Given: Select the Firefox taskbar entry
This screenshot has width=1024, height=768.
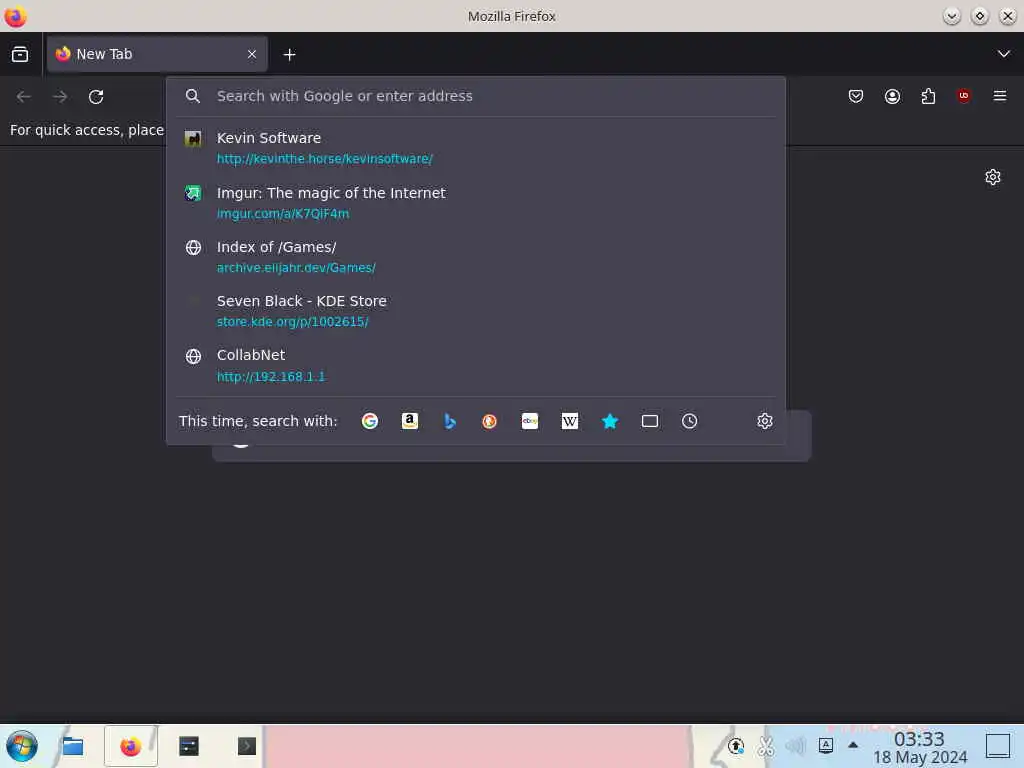Looking at the screenshot, I should 131,746.
